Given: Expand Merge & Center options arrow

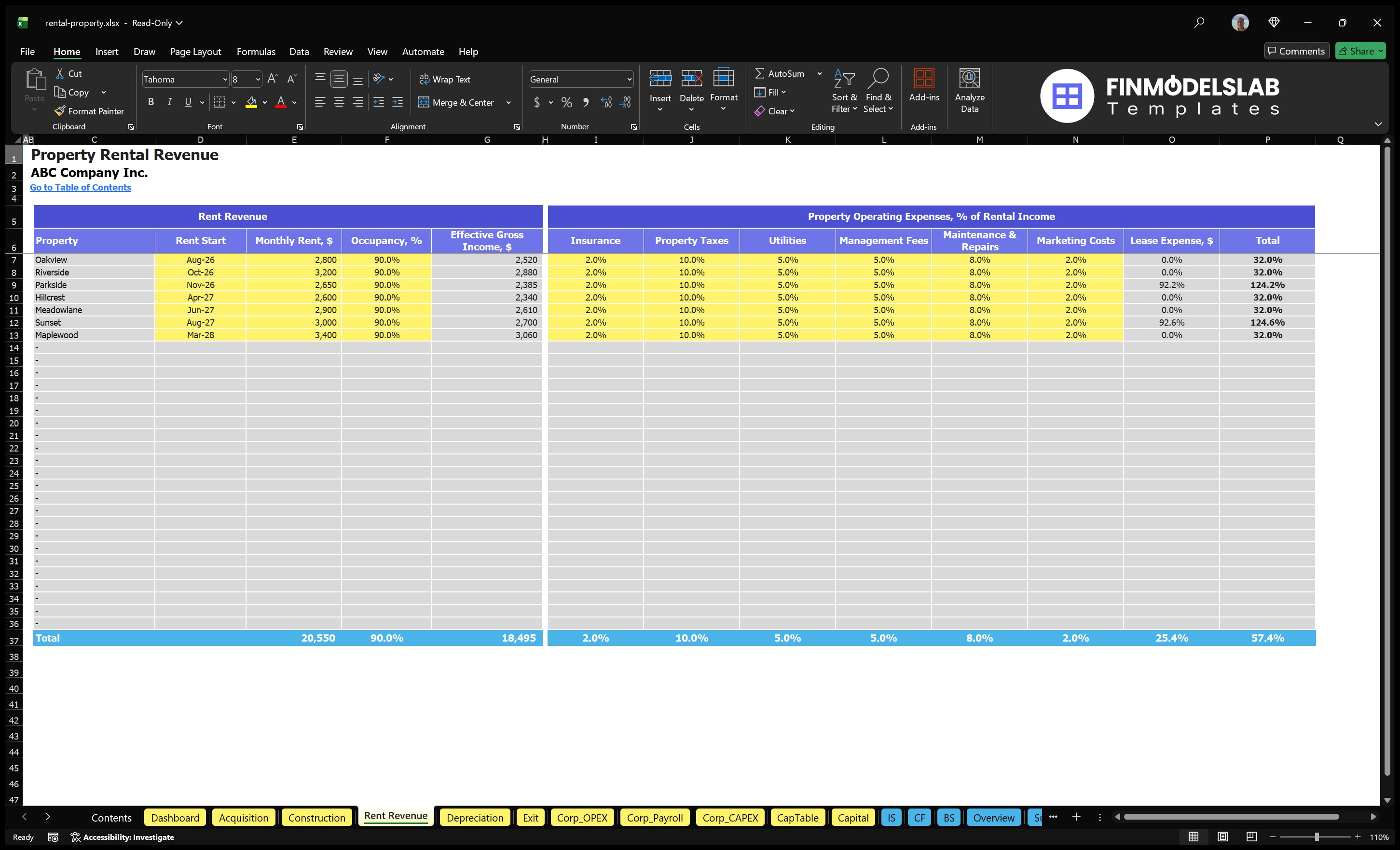Looking at the screenshot, I should click(x=508, y=102).
